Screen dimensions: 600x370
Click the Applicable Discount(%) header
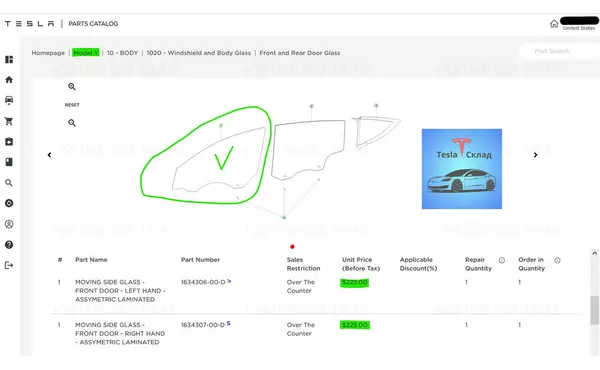tap(418, 264)
